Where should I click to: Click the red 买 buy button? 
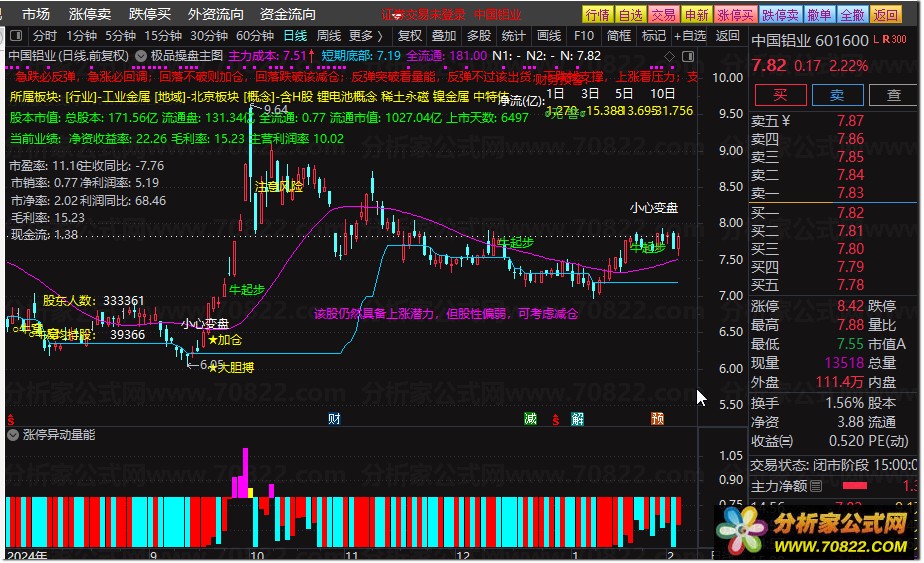coord(780,95)
